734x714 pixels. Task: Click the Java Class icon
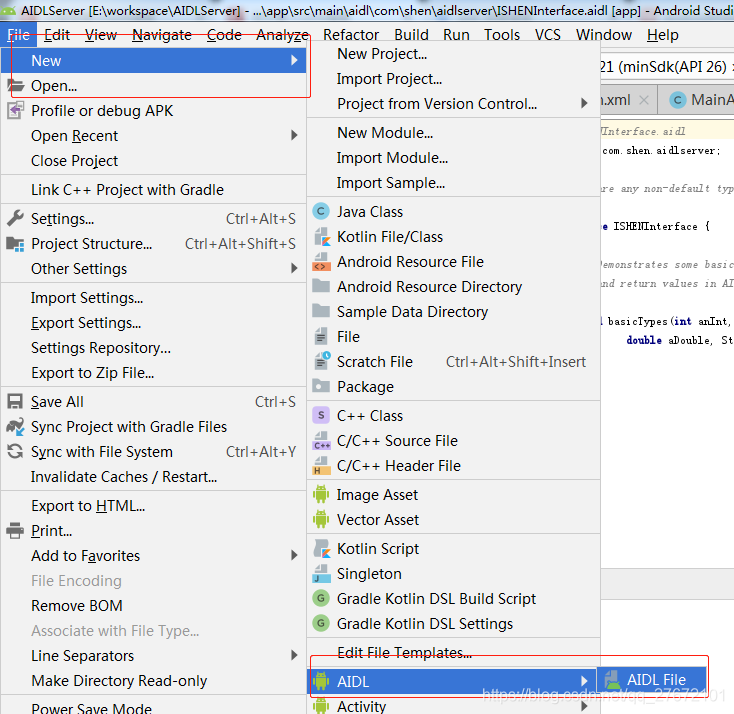(321, 212)
